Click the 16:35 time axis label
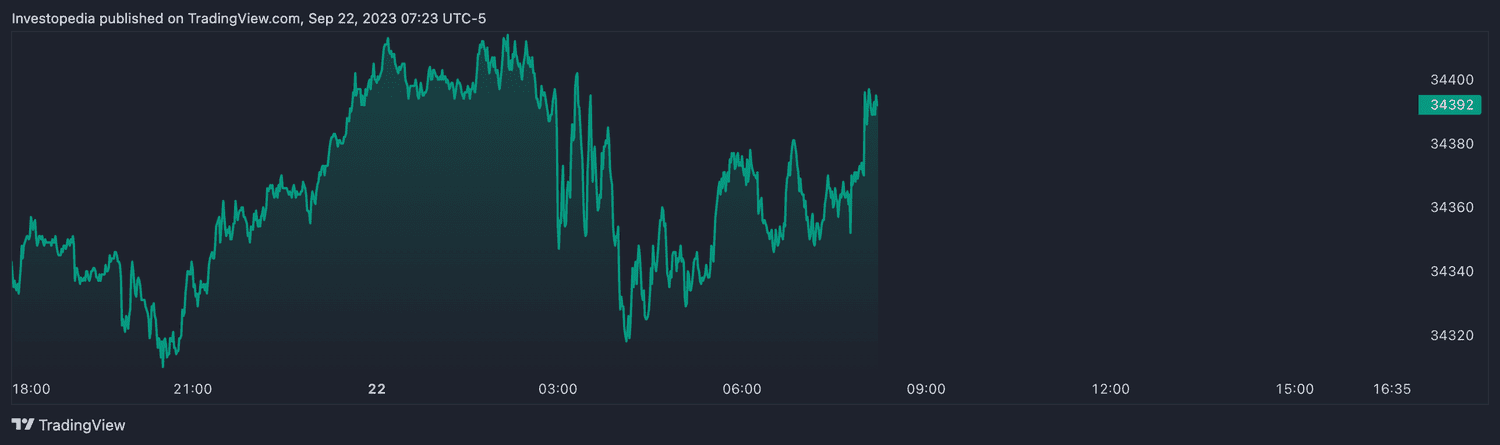 pos(1390,389)
